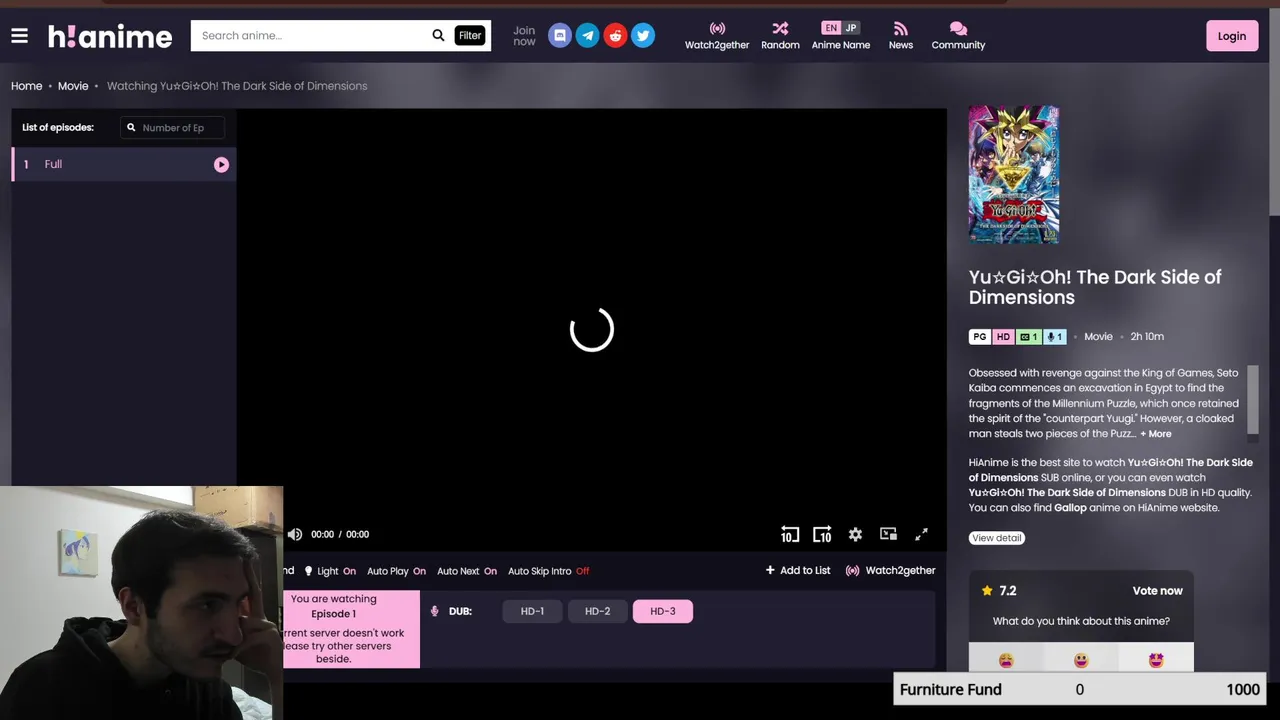
Task: Add this anime to list
Action: click(x=798, y=570)
